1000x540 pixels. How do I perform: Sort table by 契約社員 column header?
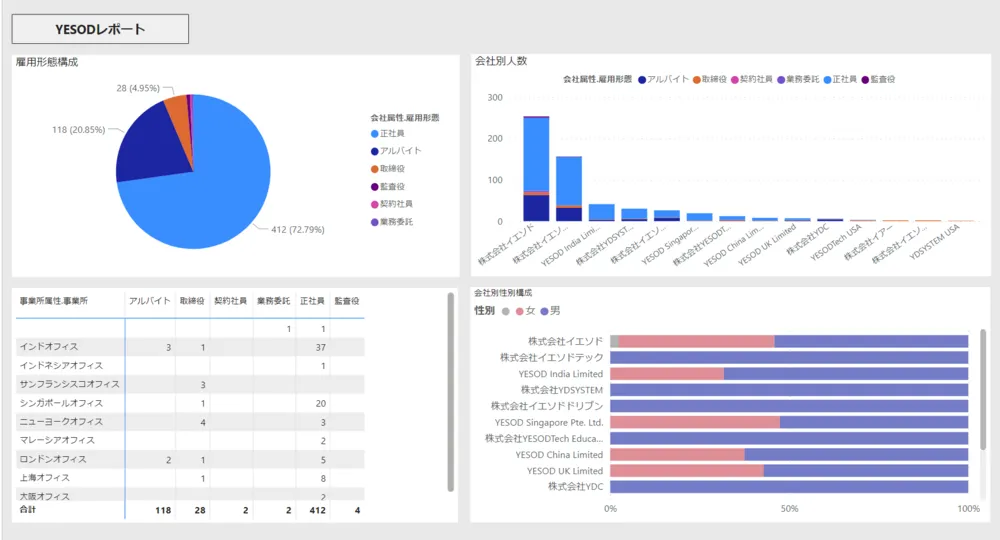230,301
